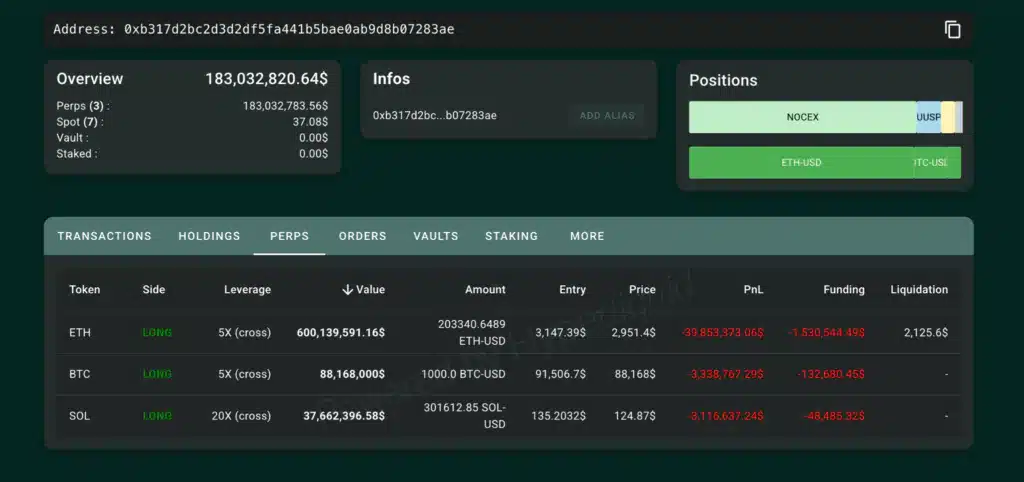This screenshot has width=1024, height=482.
Task: Click the SOL token in the table
Action: [x=80, y=416]
